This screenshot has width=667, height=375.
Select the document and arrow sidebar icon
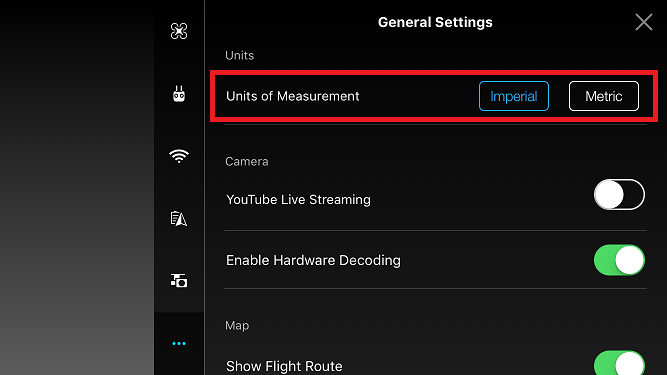[179, 219]
